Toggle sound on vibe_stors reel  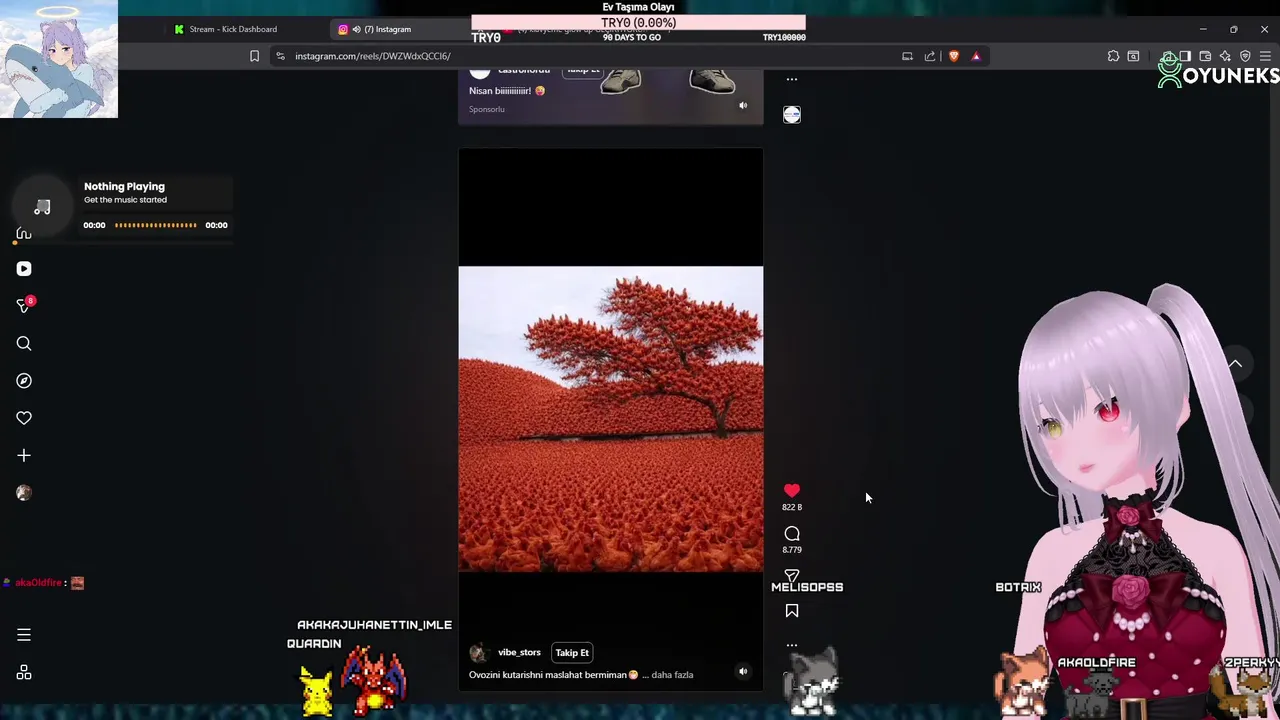tap(743, 672)
